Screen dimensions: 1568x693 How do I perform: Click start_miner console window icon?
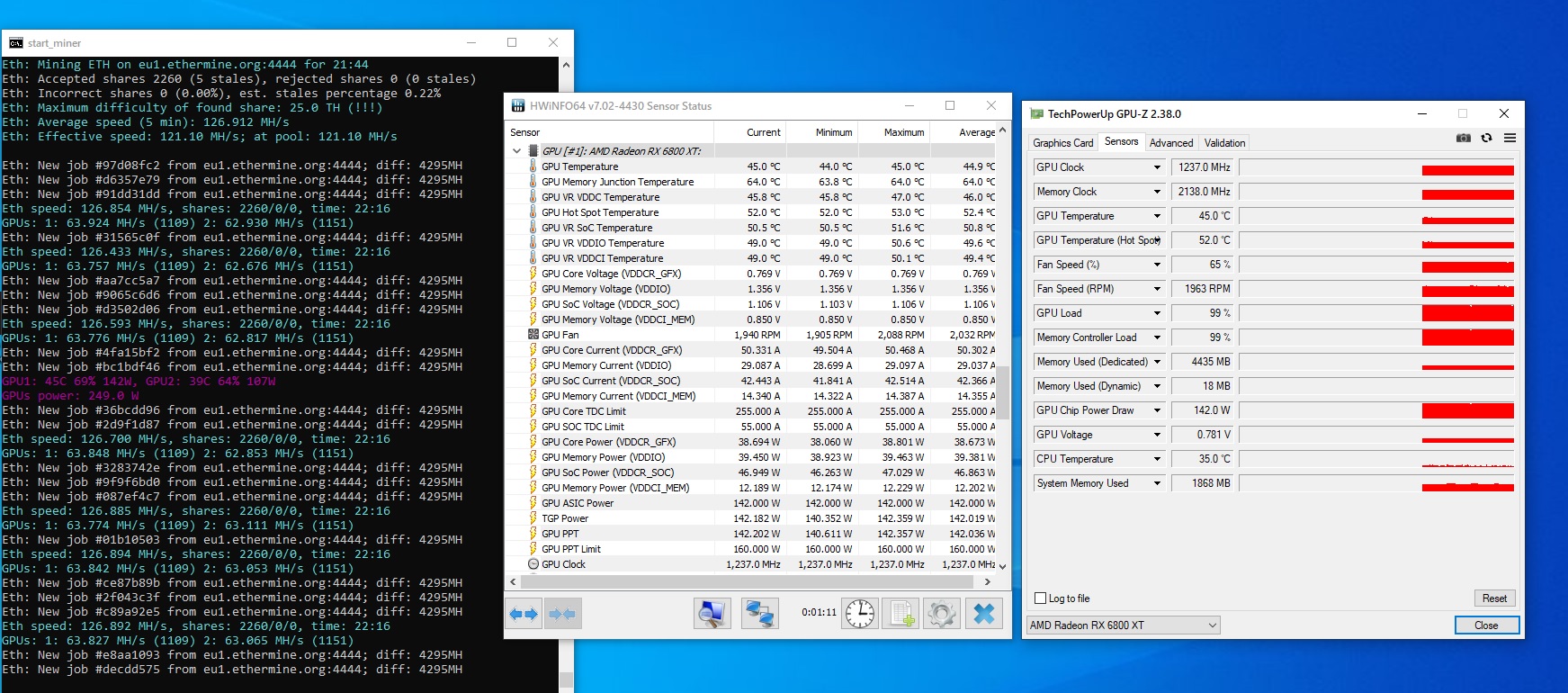coord(16,42)
